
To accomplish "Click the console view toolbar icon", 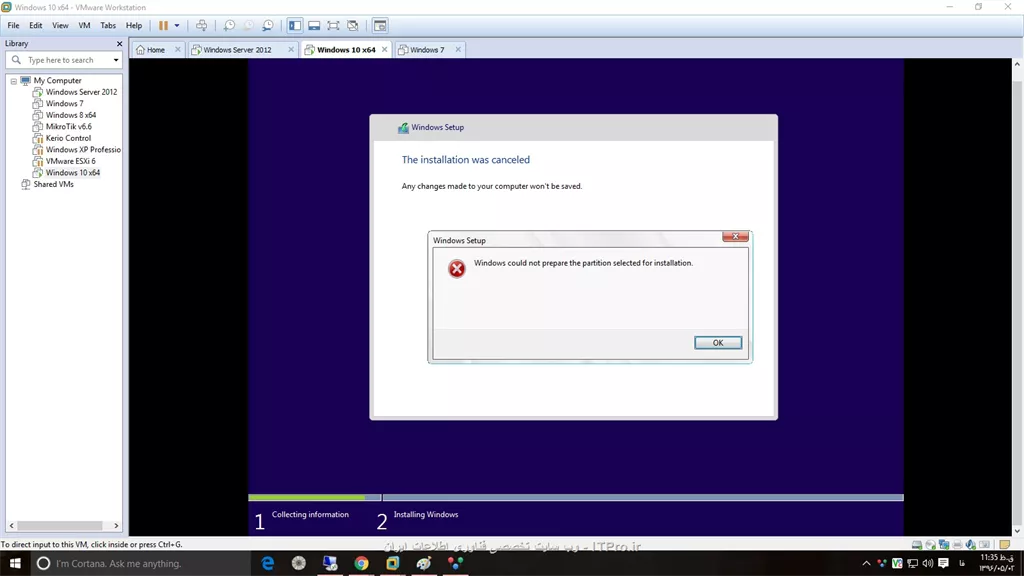I will coord(380,25).
